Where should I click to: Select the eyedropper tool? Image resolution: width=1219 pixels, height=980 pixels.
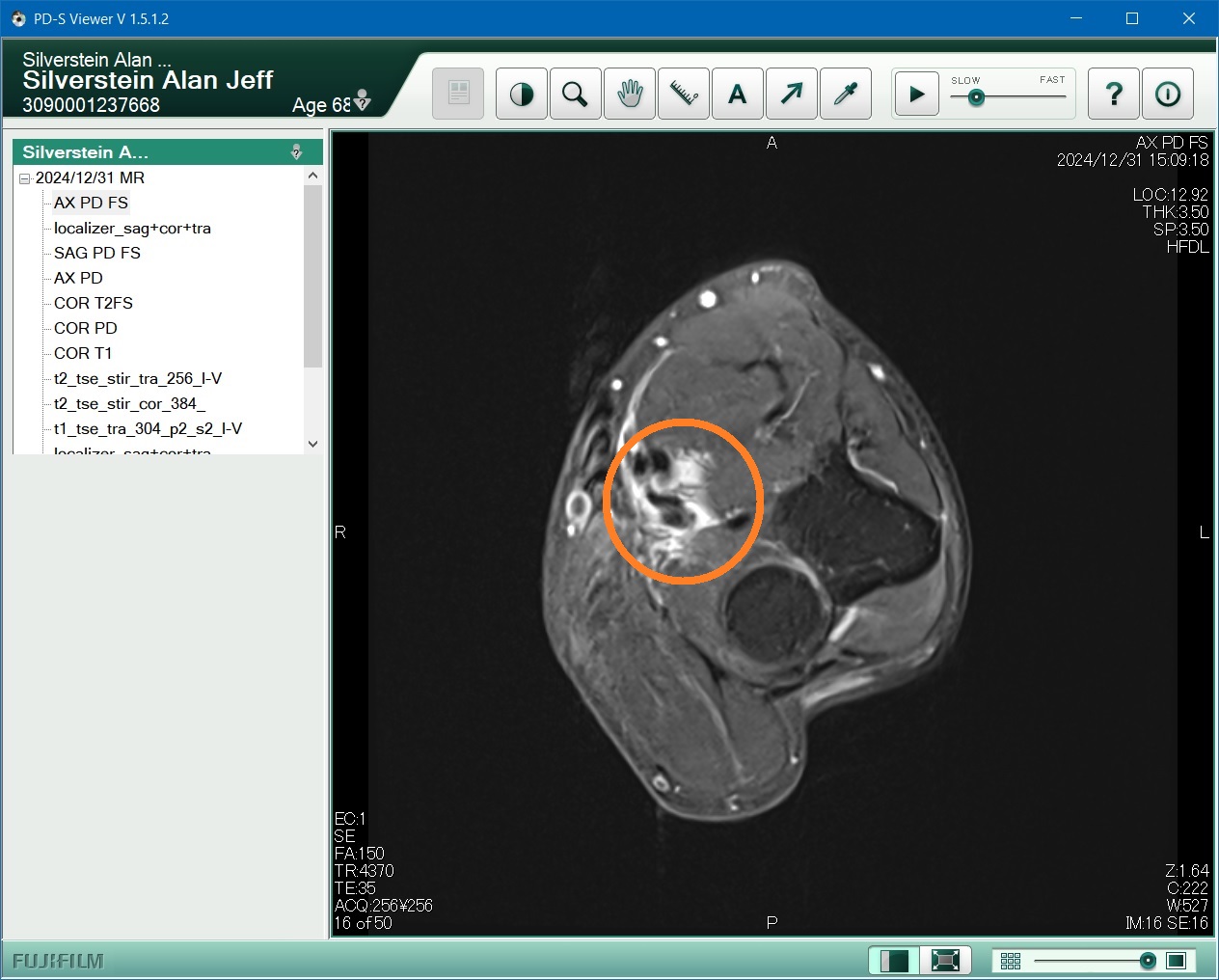pyautogui.click(x=846, y=94)
